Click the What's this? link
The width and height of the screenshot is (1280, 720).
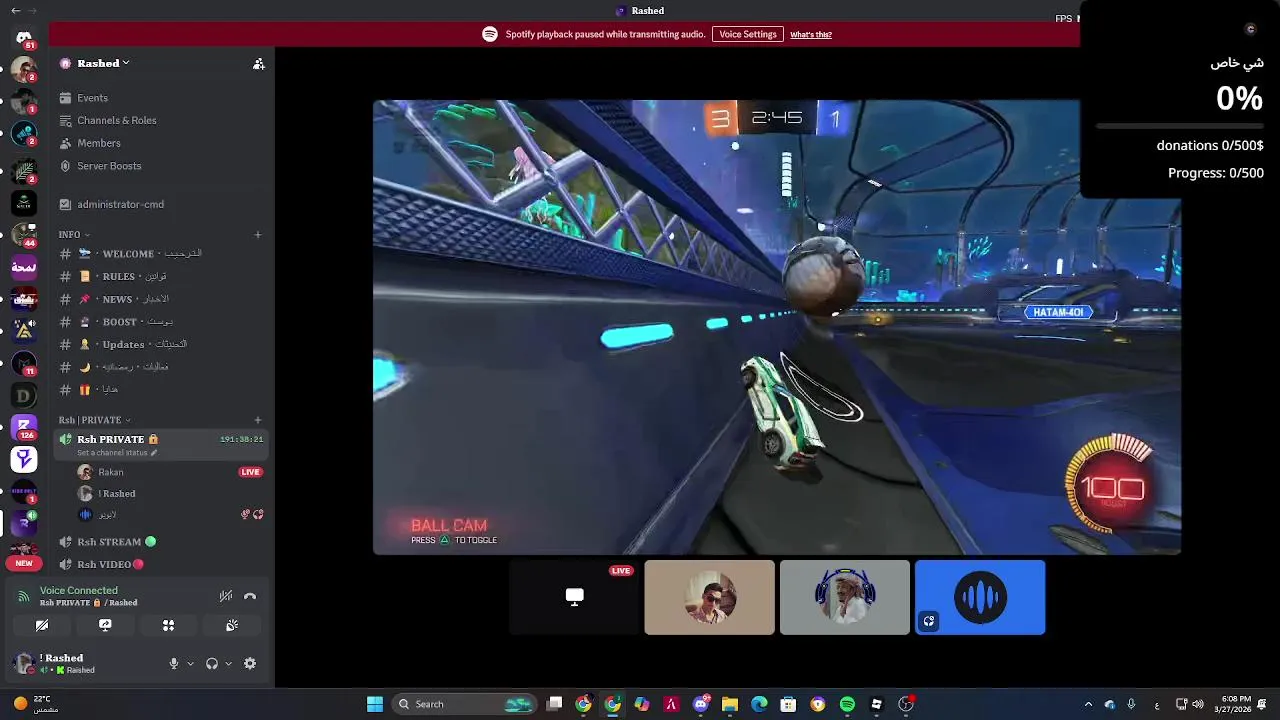[811, 34]
